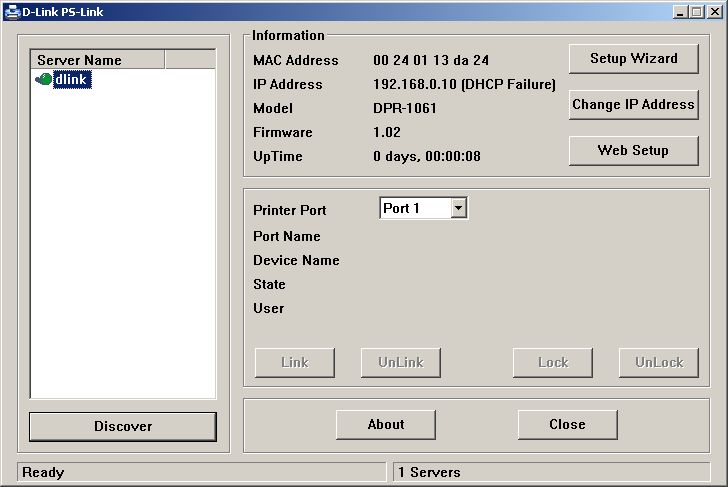728x487 pixels.
Task: Click the Server Name column header
Action: [x=98, y=60]
